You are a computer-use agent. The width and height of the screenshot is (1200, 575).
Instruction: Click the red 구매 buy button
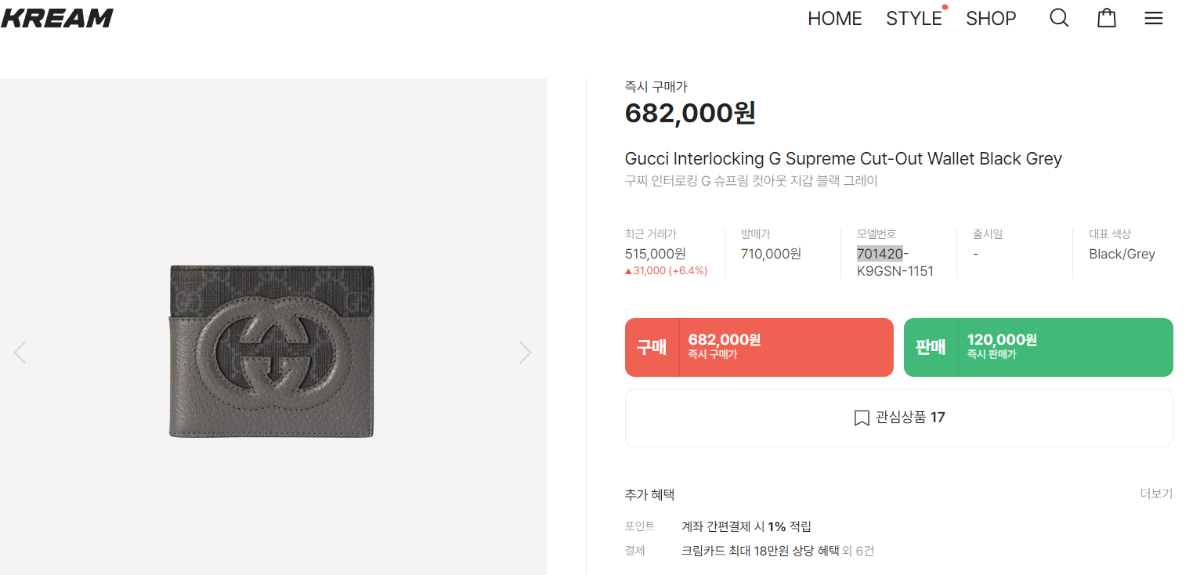(x=759, y=347)
